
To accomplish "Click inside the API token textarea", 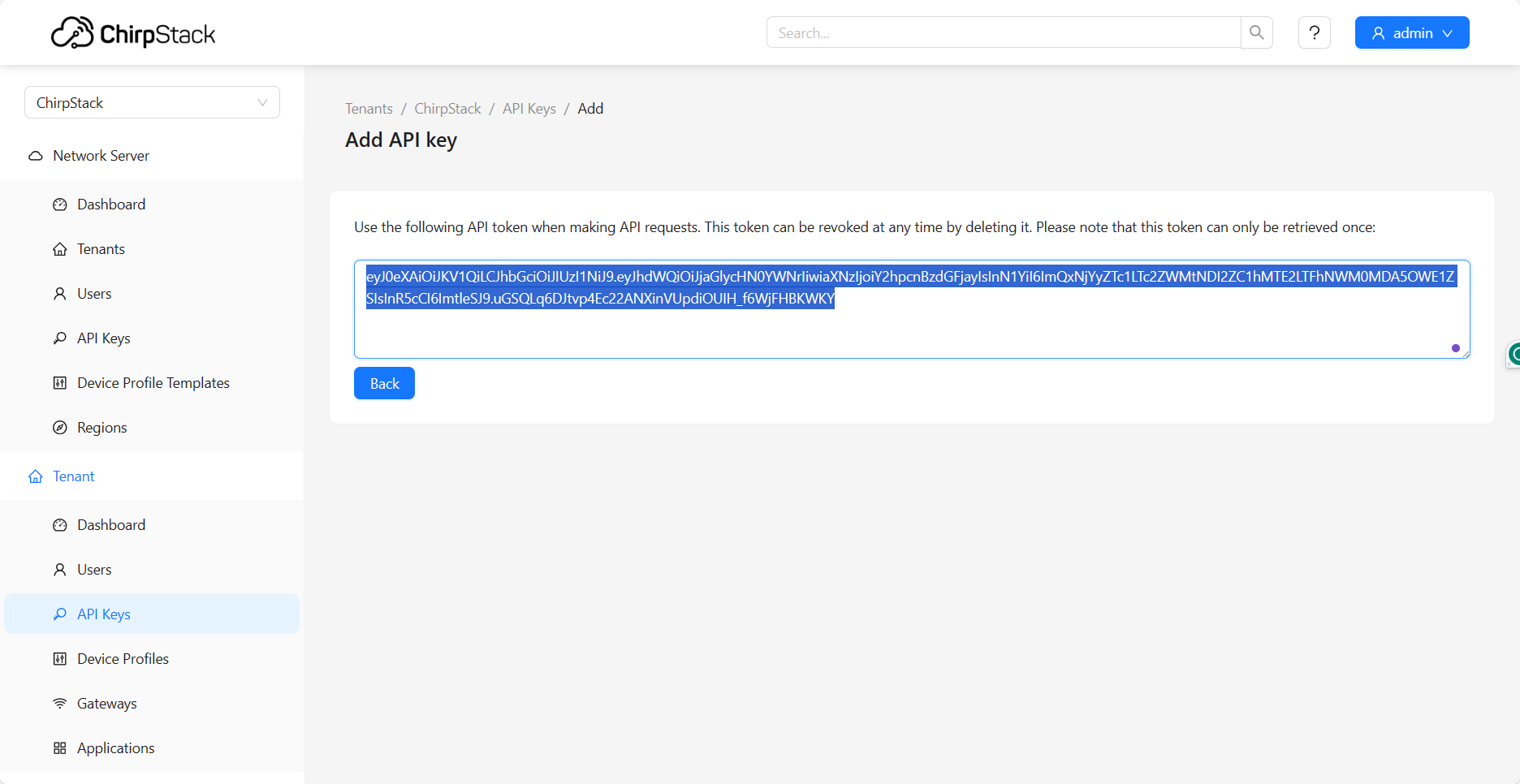I will tap(912, 309).
